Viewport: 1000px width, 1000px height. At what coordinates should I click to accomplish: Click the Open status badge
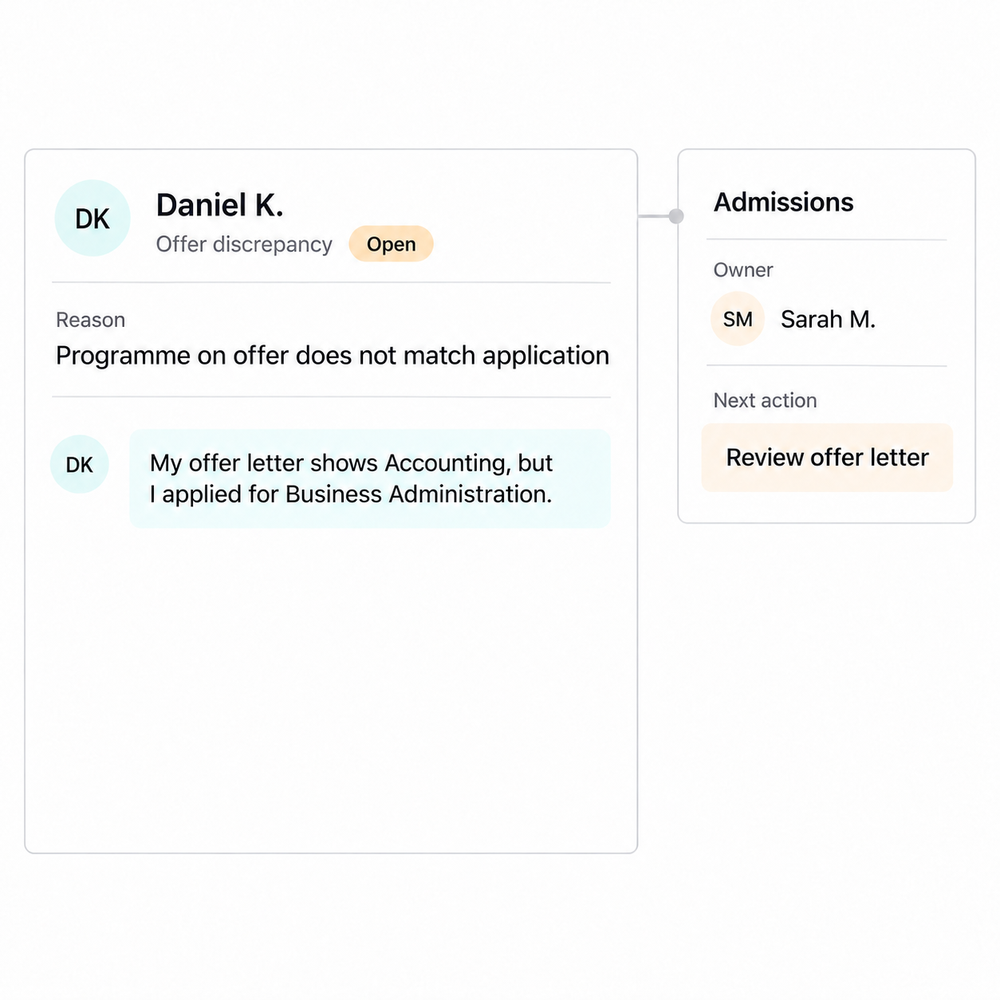(391, 244)
